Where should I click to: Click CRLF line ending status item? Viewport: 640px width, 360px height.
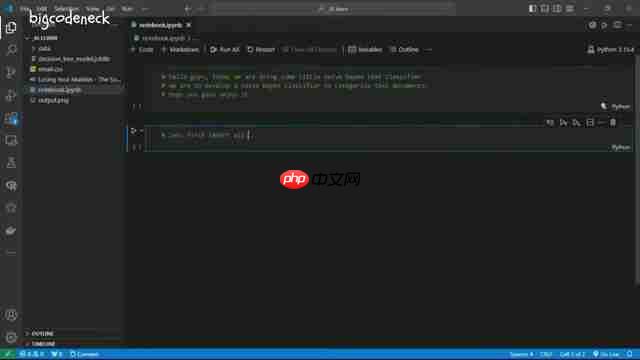[546, 354]
